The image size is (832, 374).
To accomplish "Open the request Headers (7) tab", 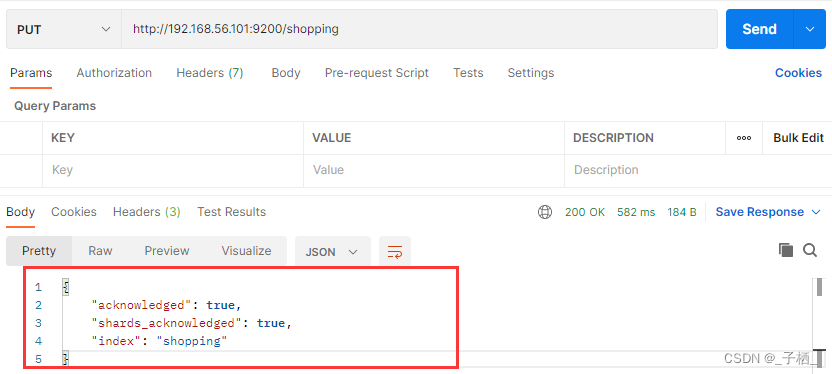I will [210, 73].
